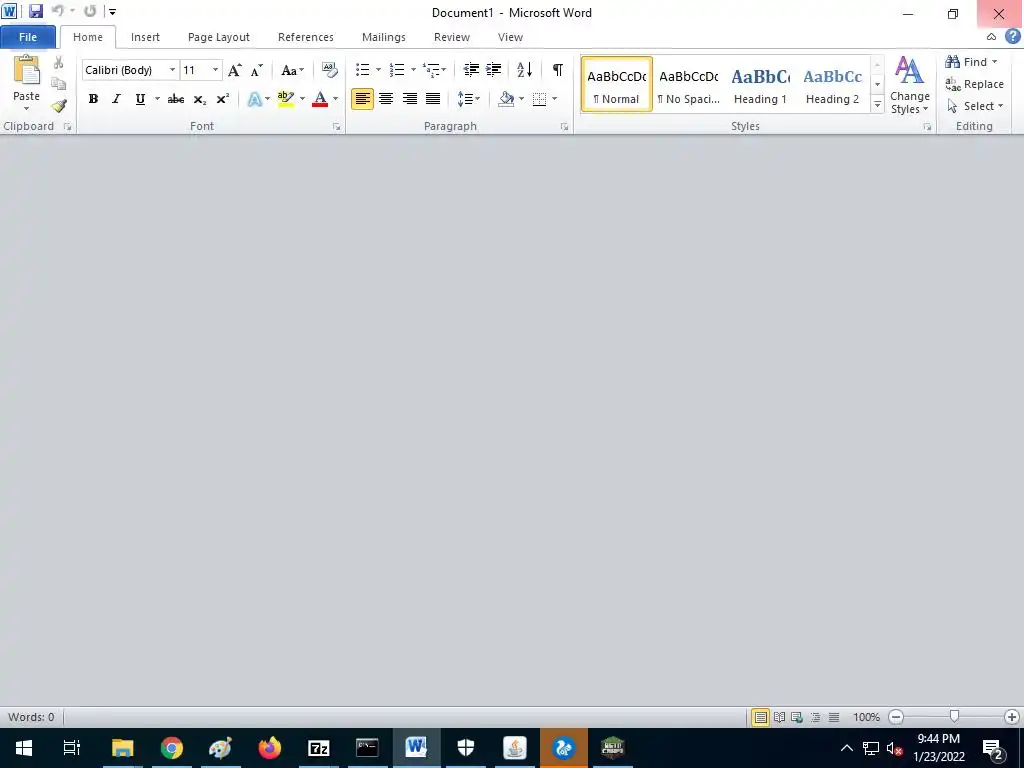Switch to the Mailings tab

click(384, 37)
